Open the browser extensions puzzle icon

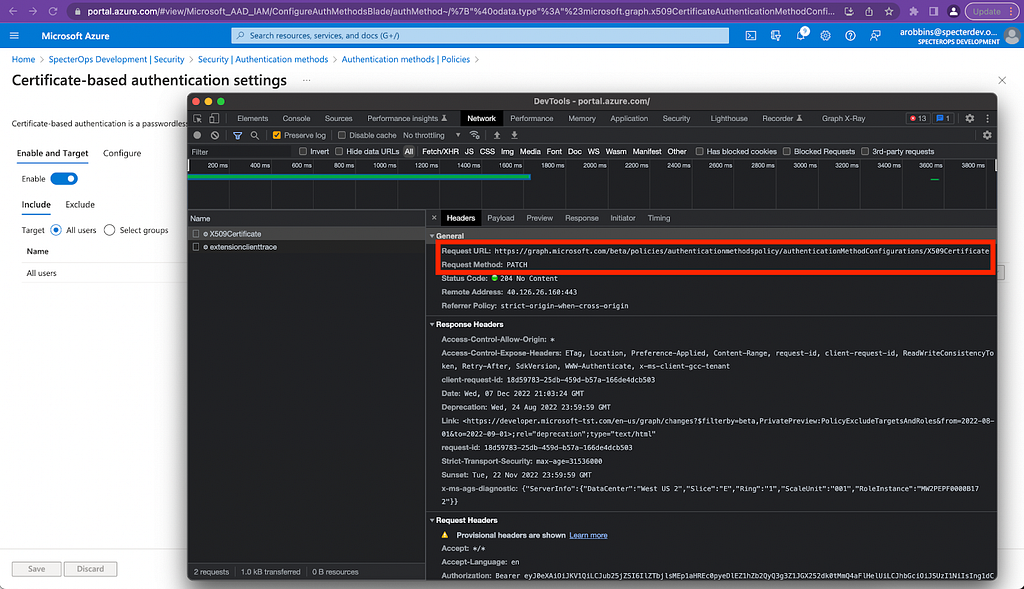914,11
